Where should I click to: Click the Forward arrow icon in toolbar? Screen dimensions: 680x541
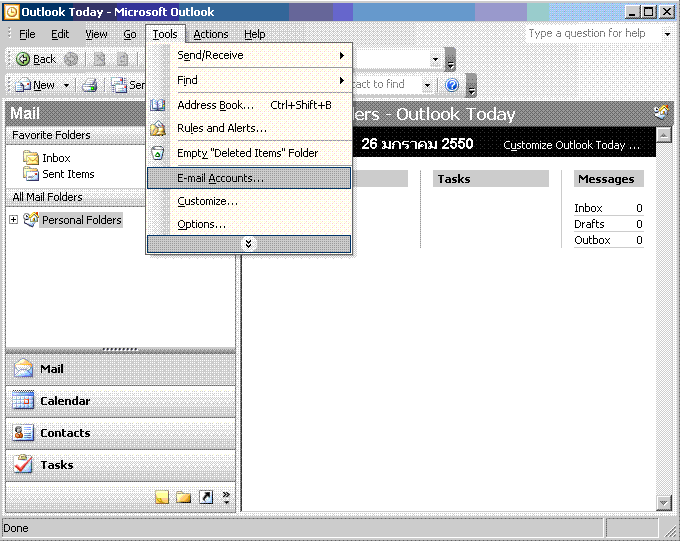[x=71, y=59]
